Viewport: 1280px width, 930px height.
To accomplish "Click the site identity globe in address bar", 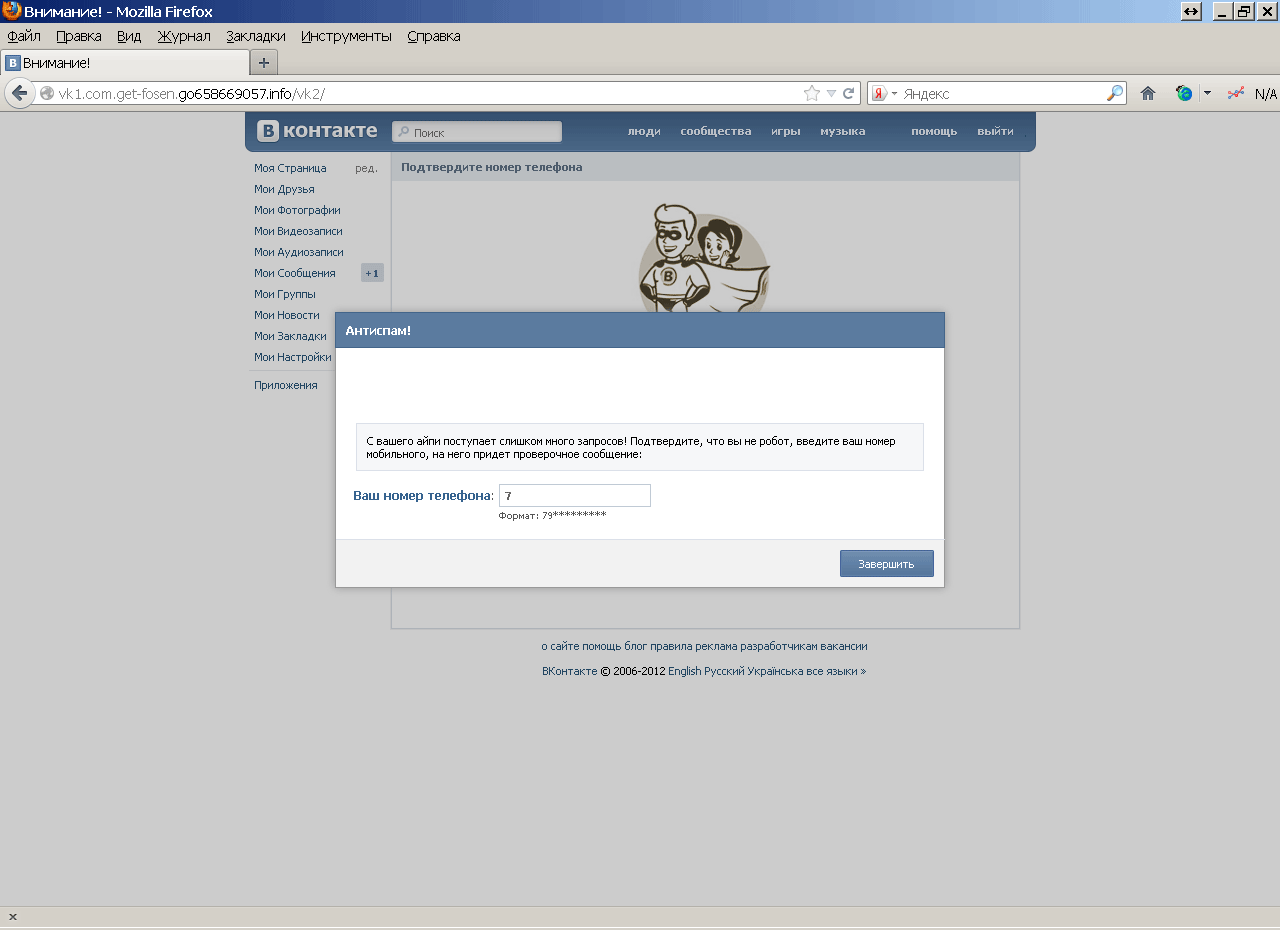I will click(x=47, y=93).
